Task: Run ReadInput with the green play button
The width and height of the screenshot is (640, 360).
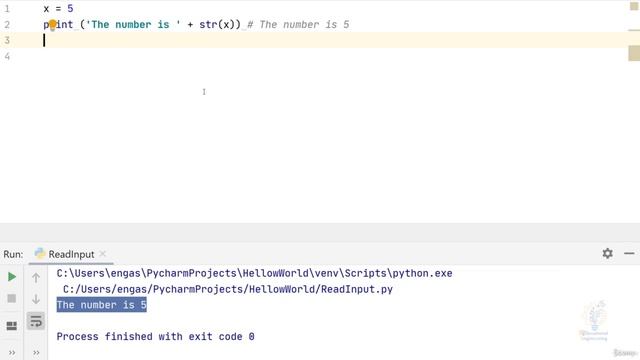Action: tap(12, 277)
